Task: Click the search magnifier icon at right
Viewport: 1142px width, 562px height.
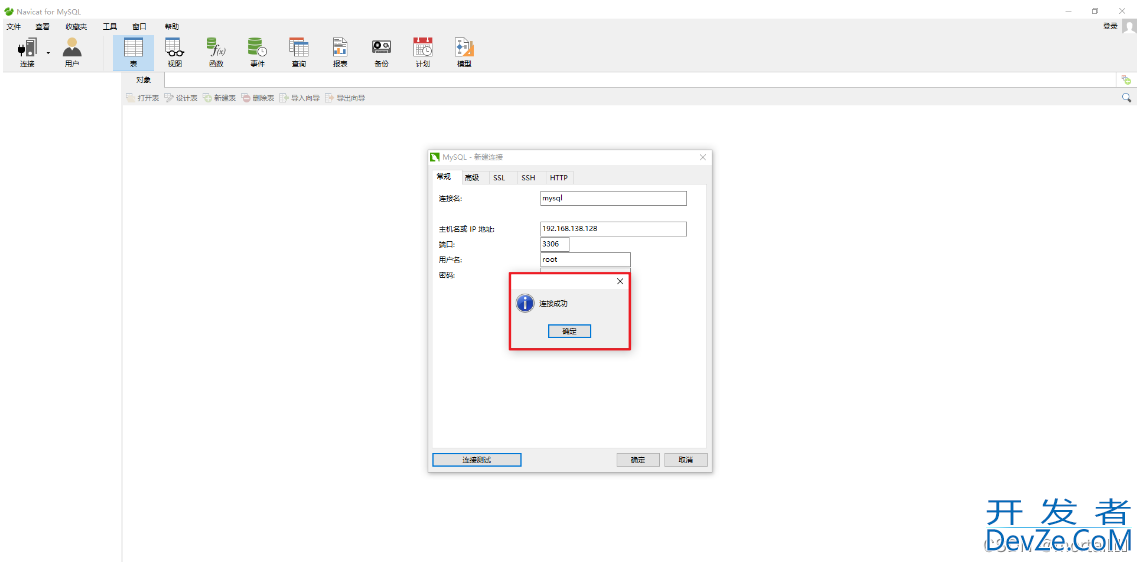Action: pyautogui.click(x=1127, y=98)
